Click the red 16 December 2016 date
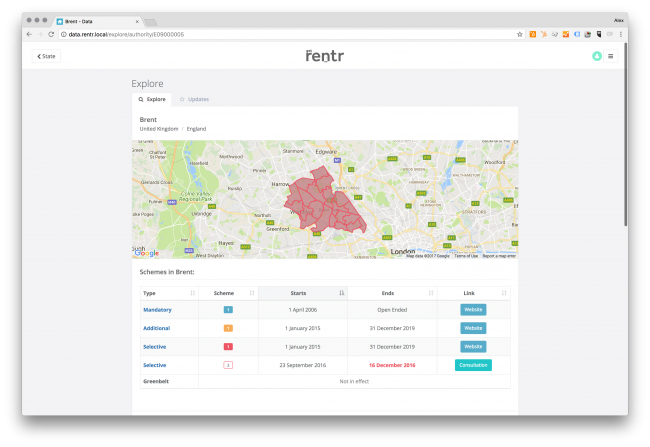 (392, 365)
